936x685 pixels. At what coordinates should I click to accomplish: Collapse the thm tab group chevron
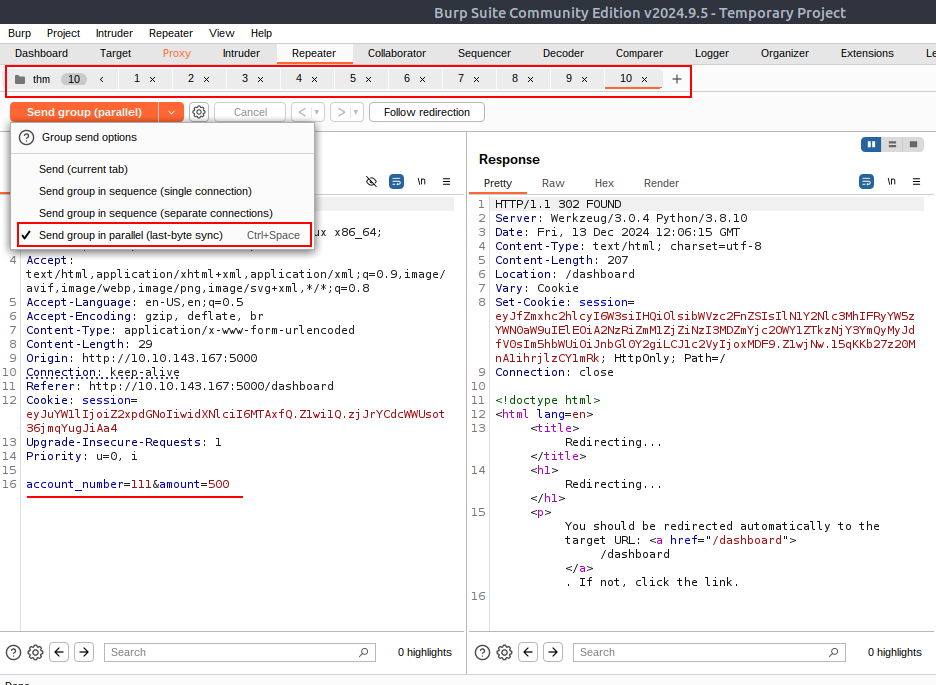coord(101,79)
